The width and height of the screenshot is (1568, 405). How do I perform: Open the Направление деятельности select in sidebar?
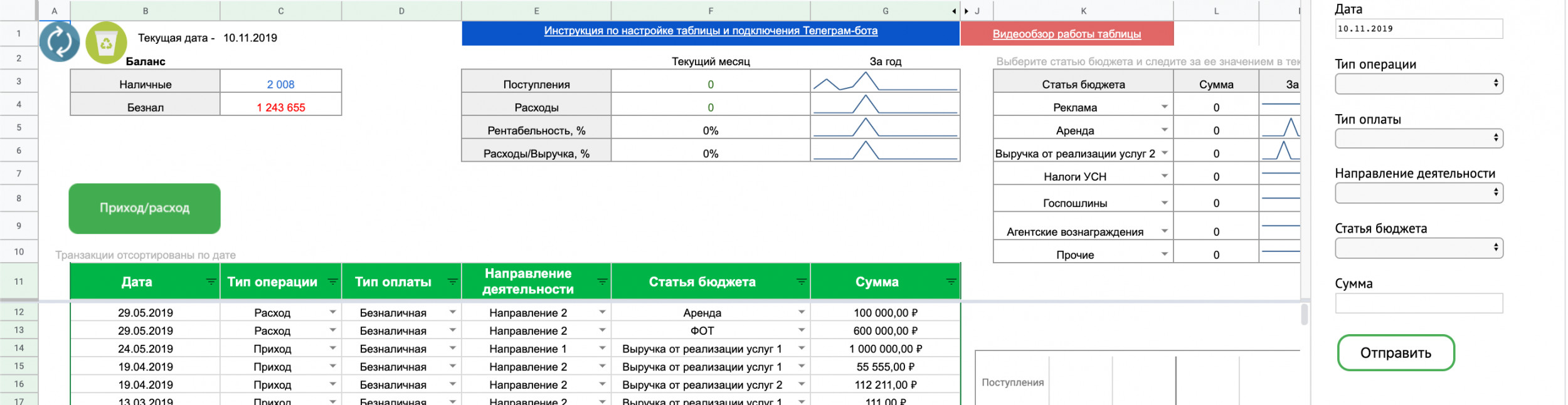click(1419, 193)
